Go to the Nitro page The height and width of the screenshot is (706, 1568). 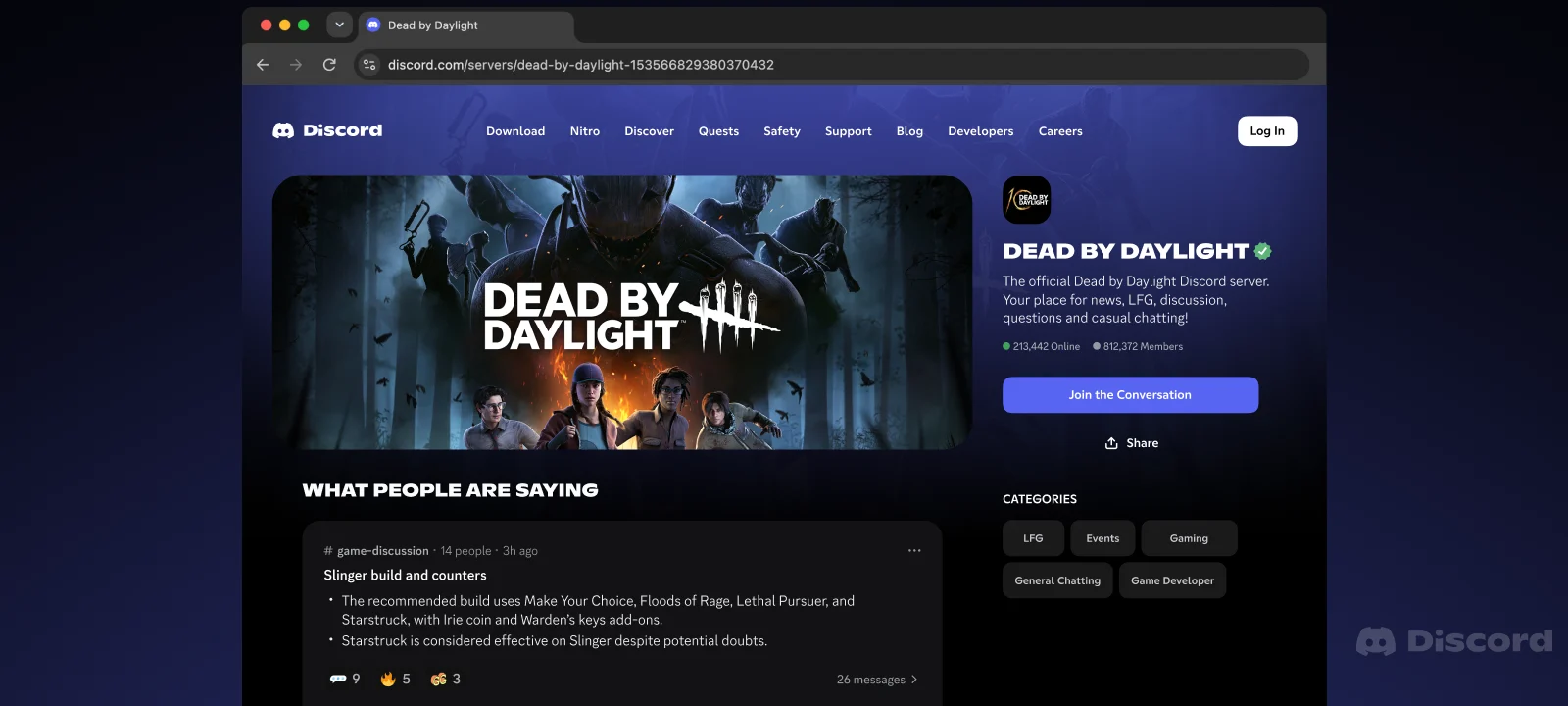pos(585,131)
